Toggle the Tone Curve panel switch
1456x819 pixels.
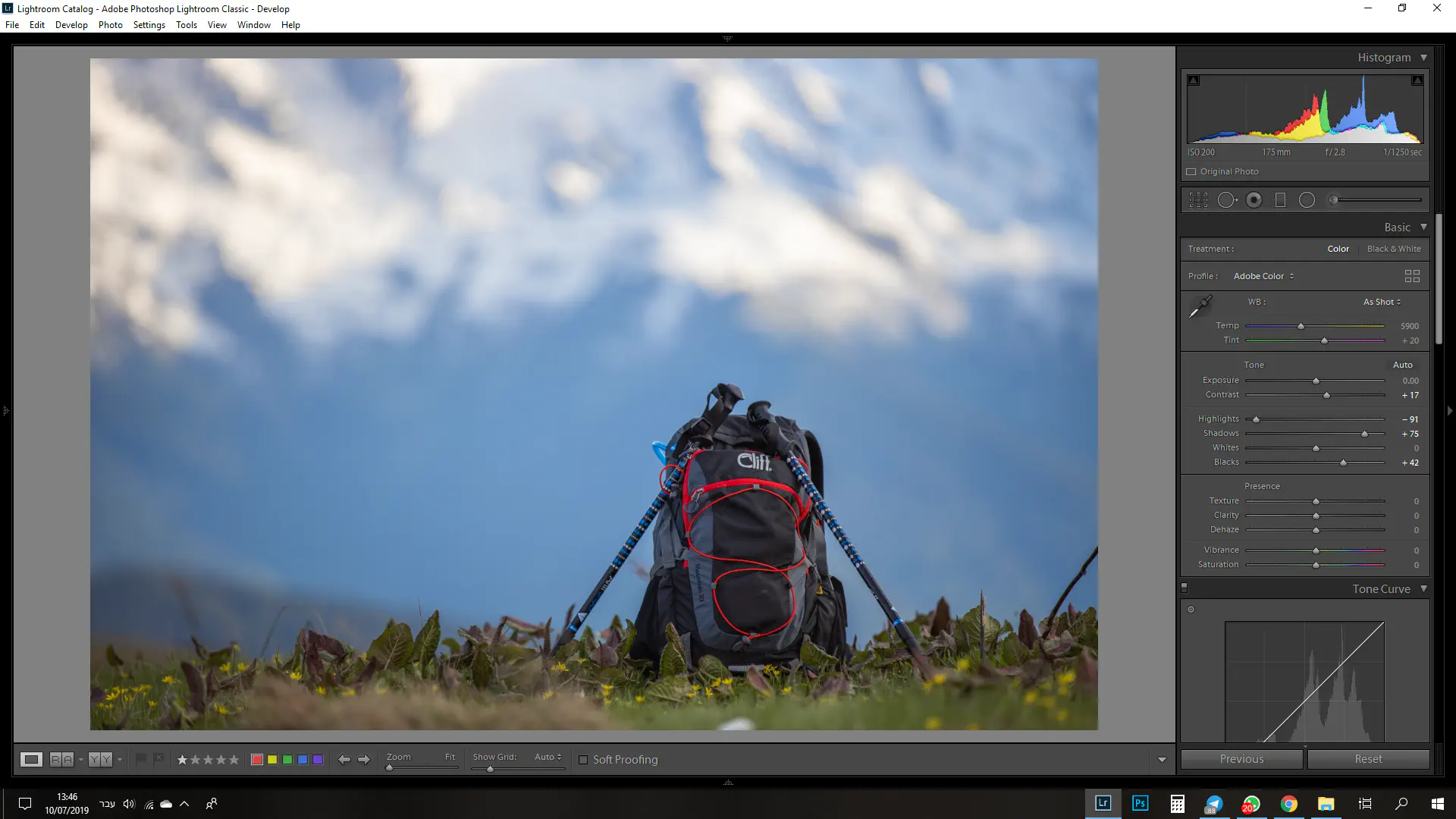(x=1185, y=588)
